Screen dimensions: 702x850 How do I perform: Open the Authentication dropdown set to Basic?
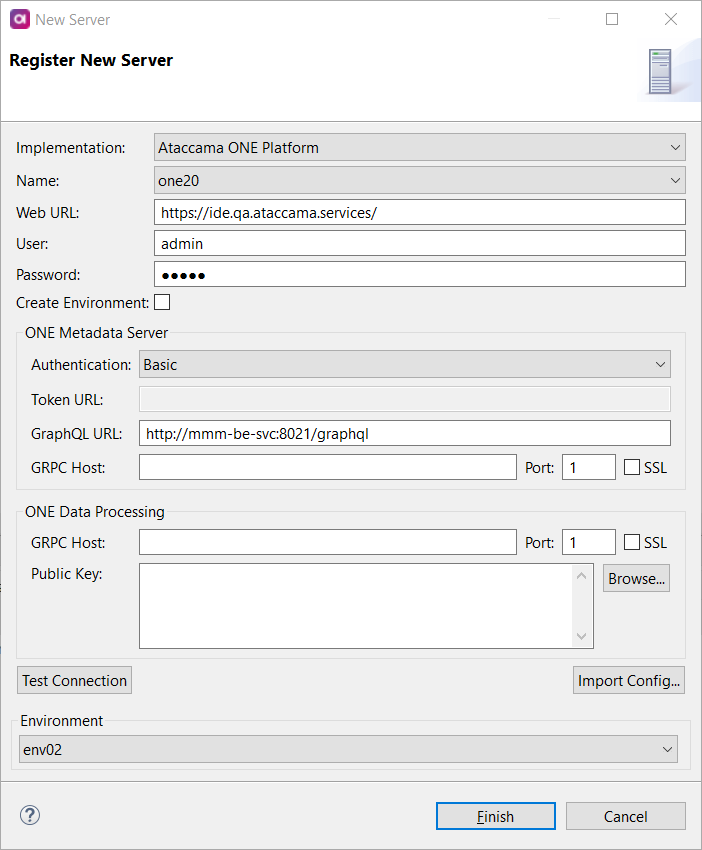point(659,364)
